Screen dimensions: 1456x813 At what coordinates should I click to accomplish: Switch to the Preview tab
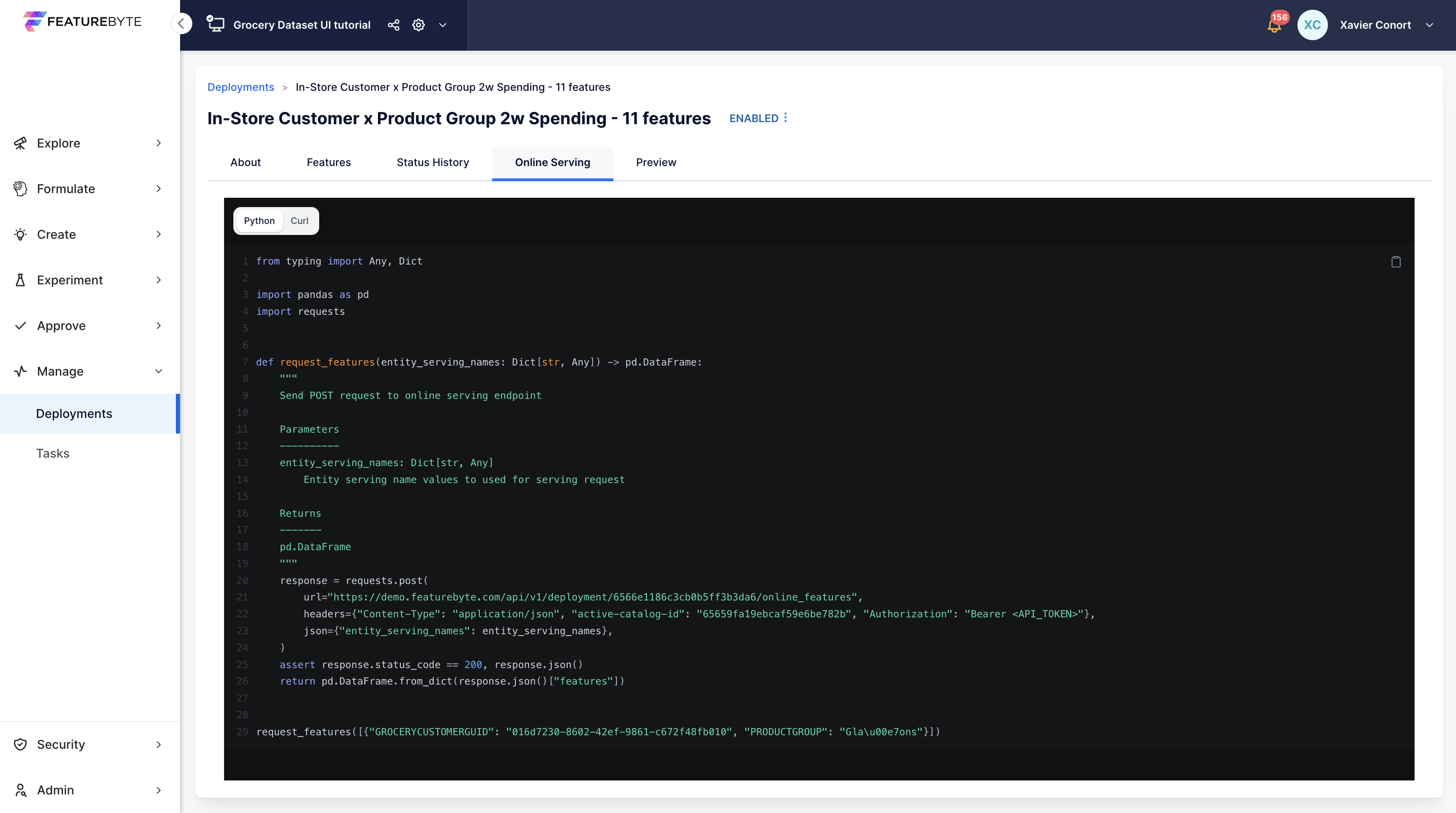tap(656, 163)
